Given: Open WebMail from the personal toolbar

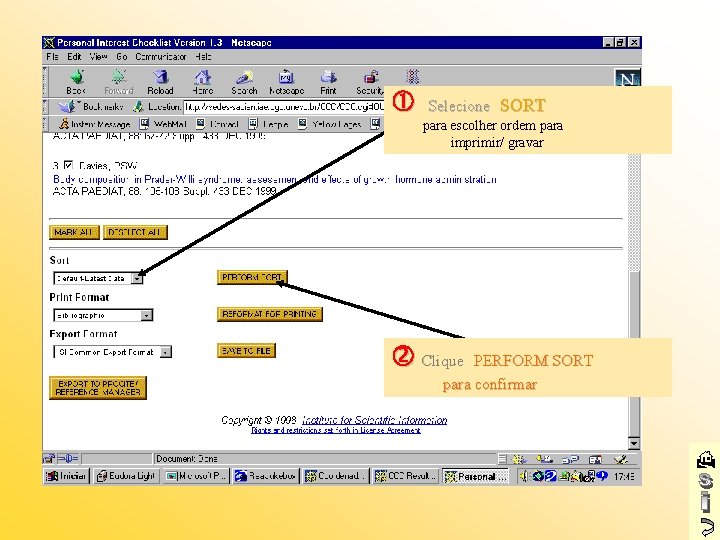Looking at the screenshot, I should click(x=163, y=124).
